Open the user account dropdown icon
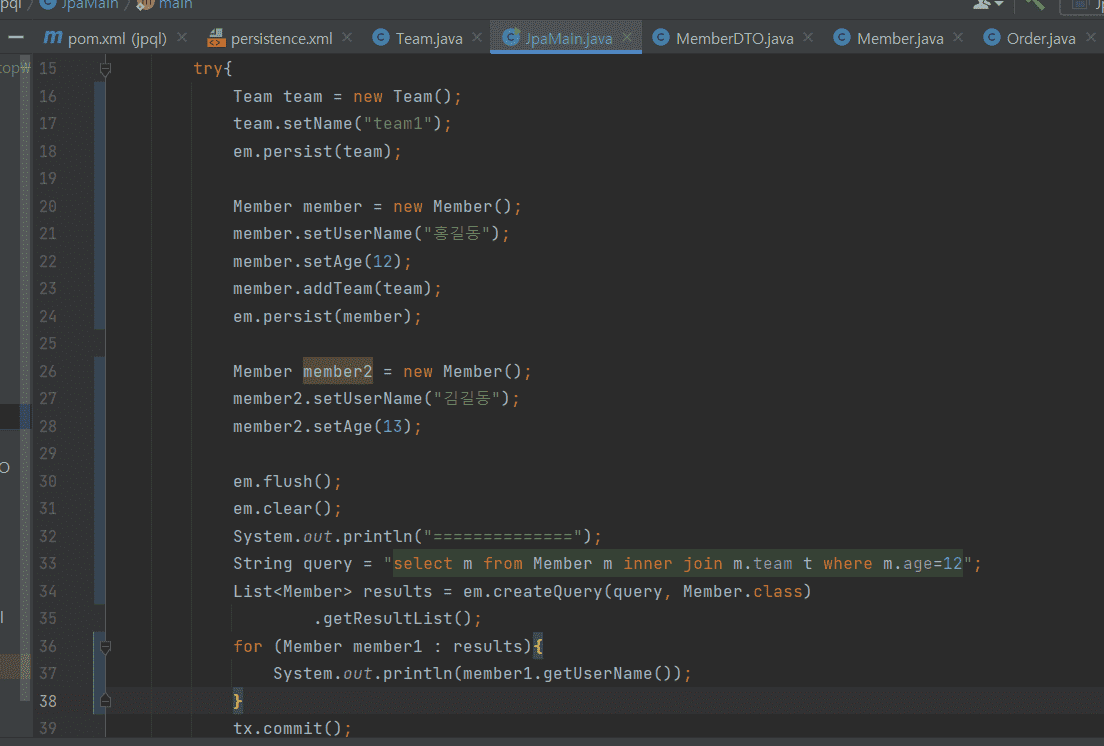 point(988,5)
